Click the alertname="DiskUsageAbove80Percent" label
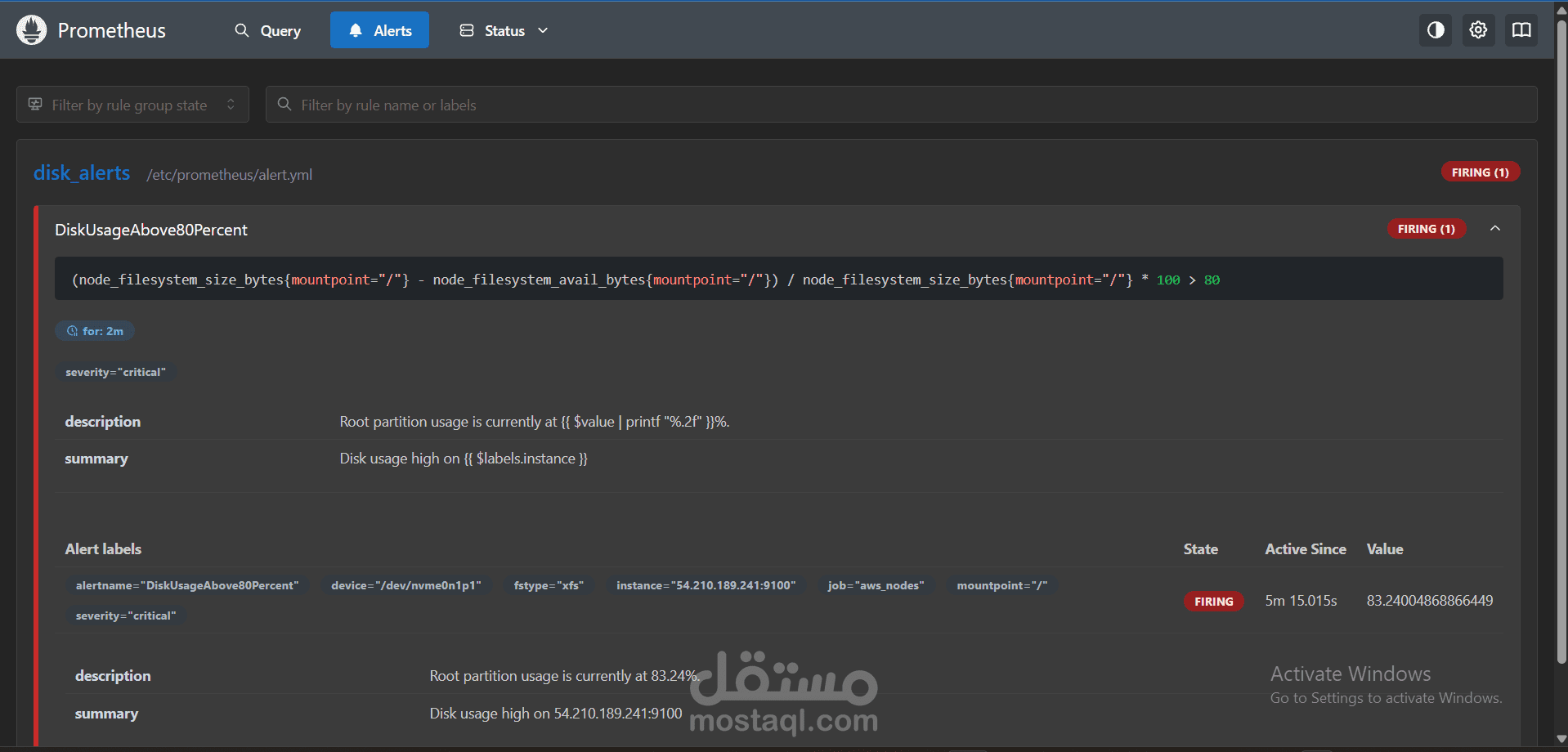The width and height of the screenshot is (1568, 752). point(187,585)
